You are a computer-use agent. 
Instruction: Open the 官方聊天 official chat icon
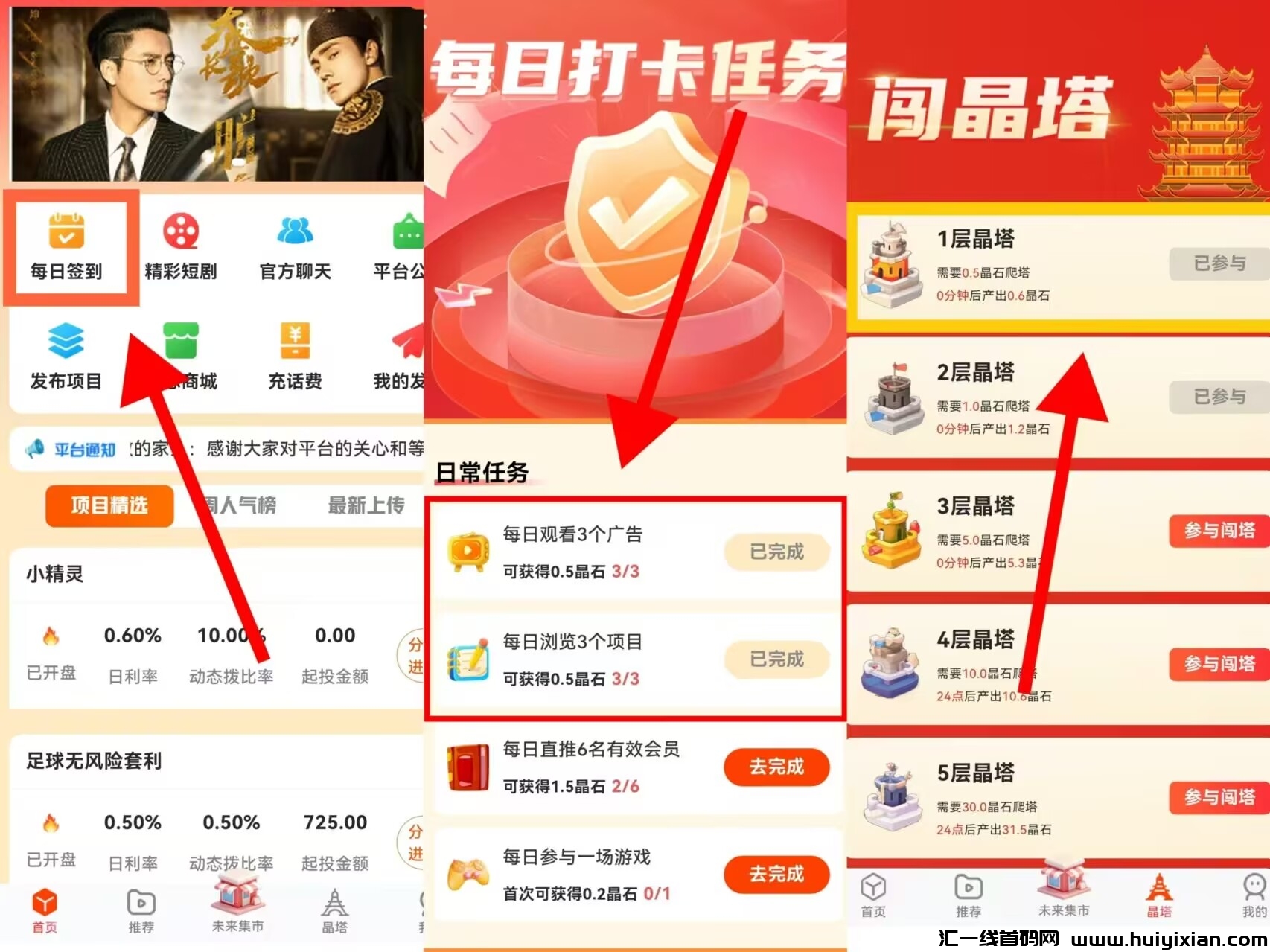click(296, 248)
